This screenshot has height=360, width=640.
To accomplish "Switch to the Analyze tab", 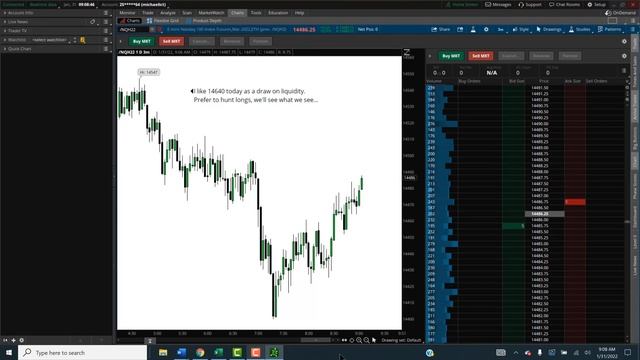I will (168, 13).
